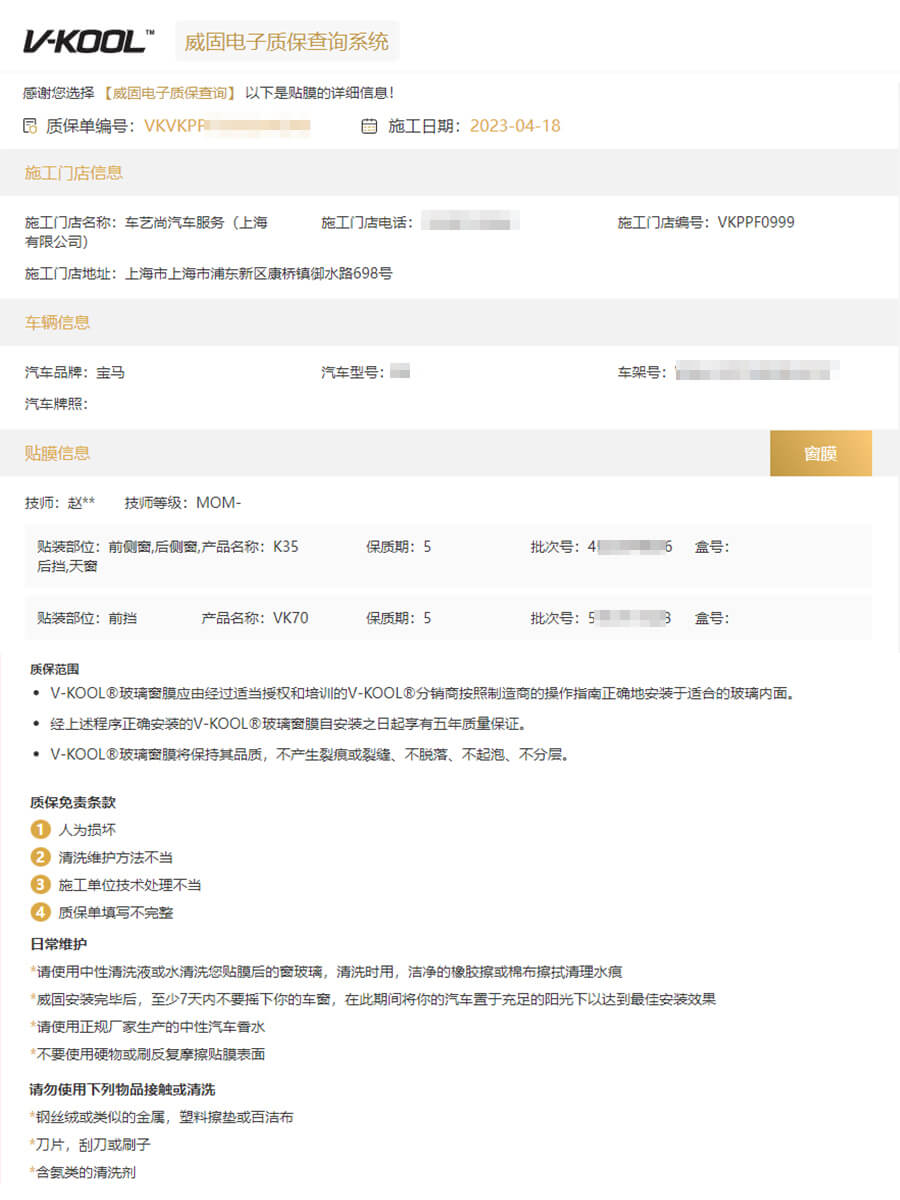Screen dimensions: 900x1200
Task: Click the number 4 badge beside 质保单填写不完整
Action: pos(40,912)
